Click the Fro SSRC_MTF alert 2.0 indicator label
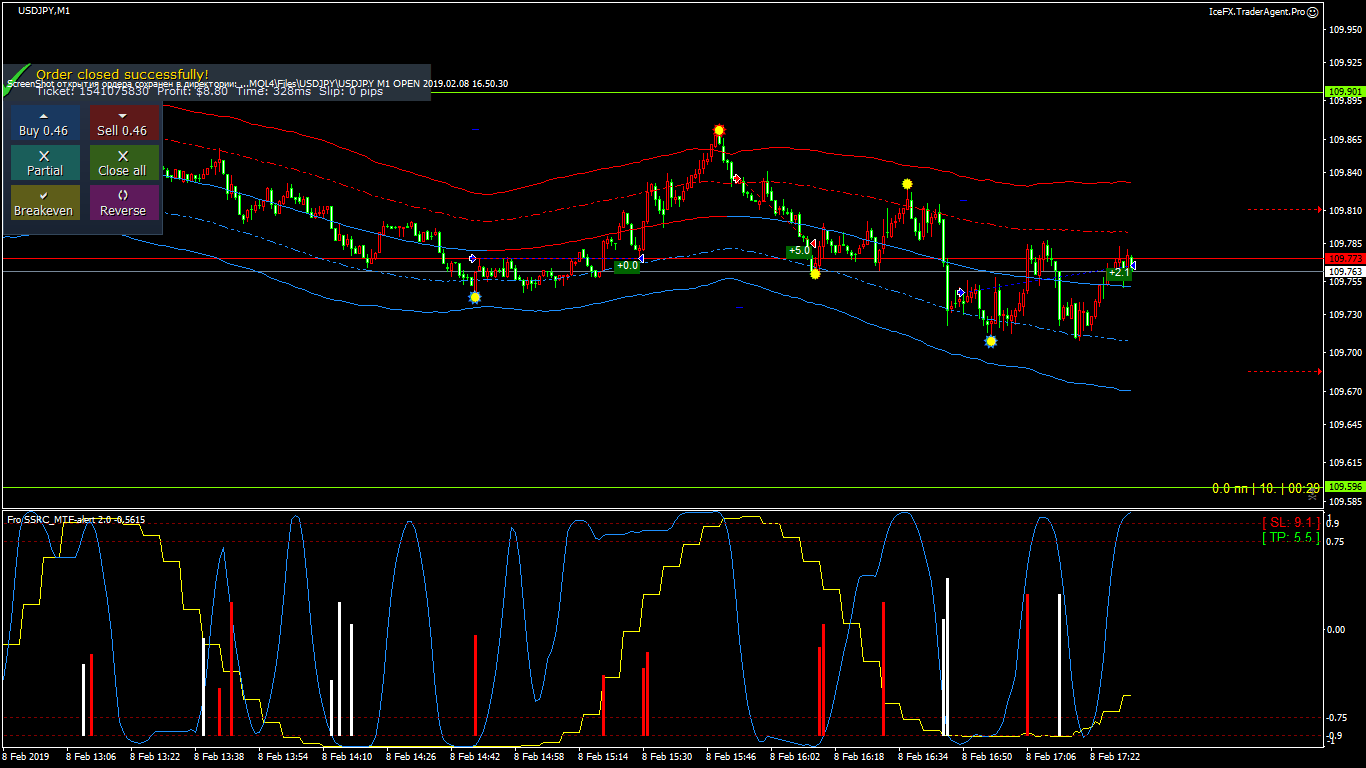 pos(76,519)
